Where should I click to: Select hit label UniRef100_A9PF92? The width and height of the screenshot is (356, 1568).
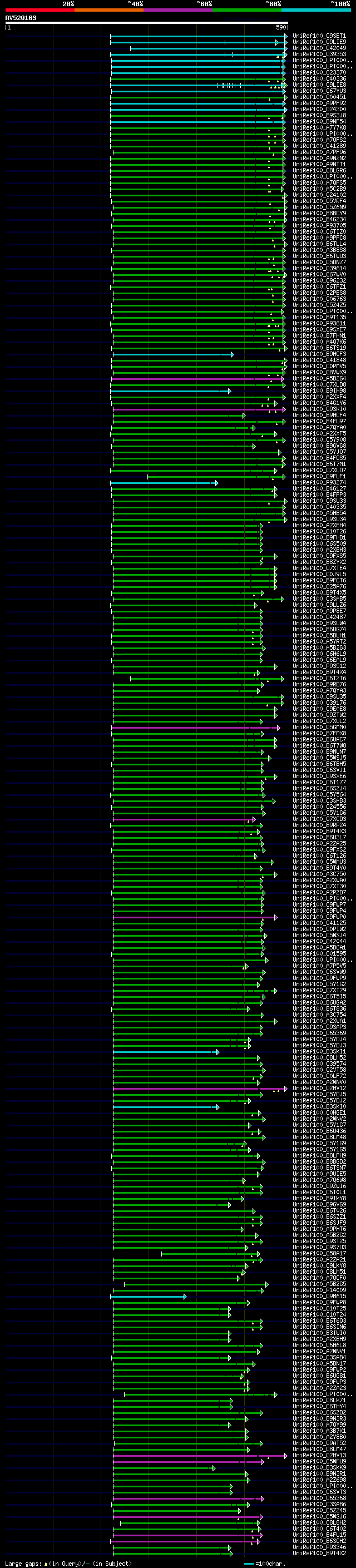point(319,103)
